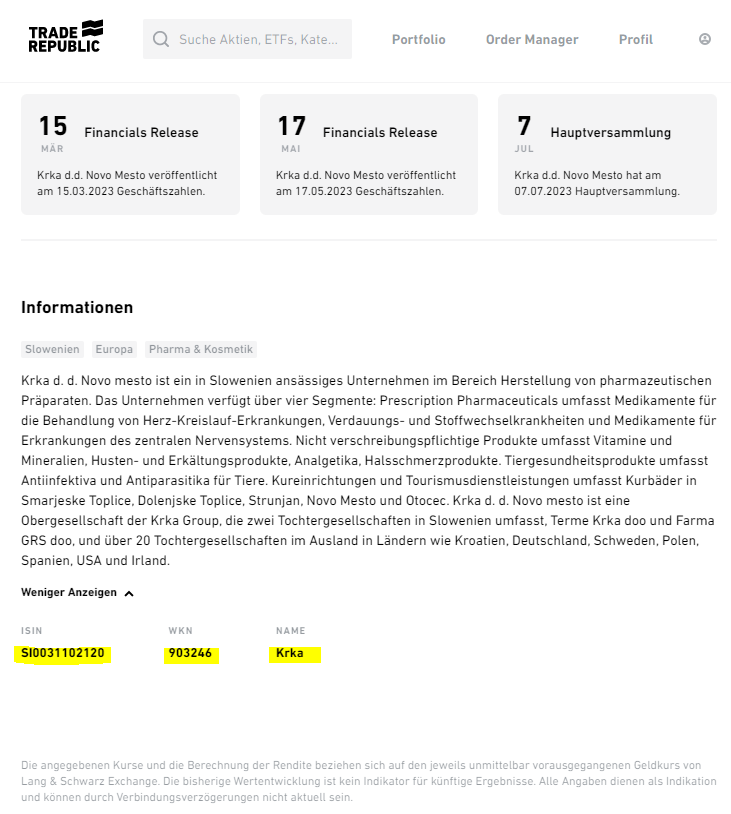Screen dimensions: 731x814
Task: Click the Trade Republic logo
Action: 66,37
